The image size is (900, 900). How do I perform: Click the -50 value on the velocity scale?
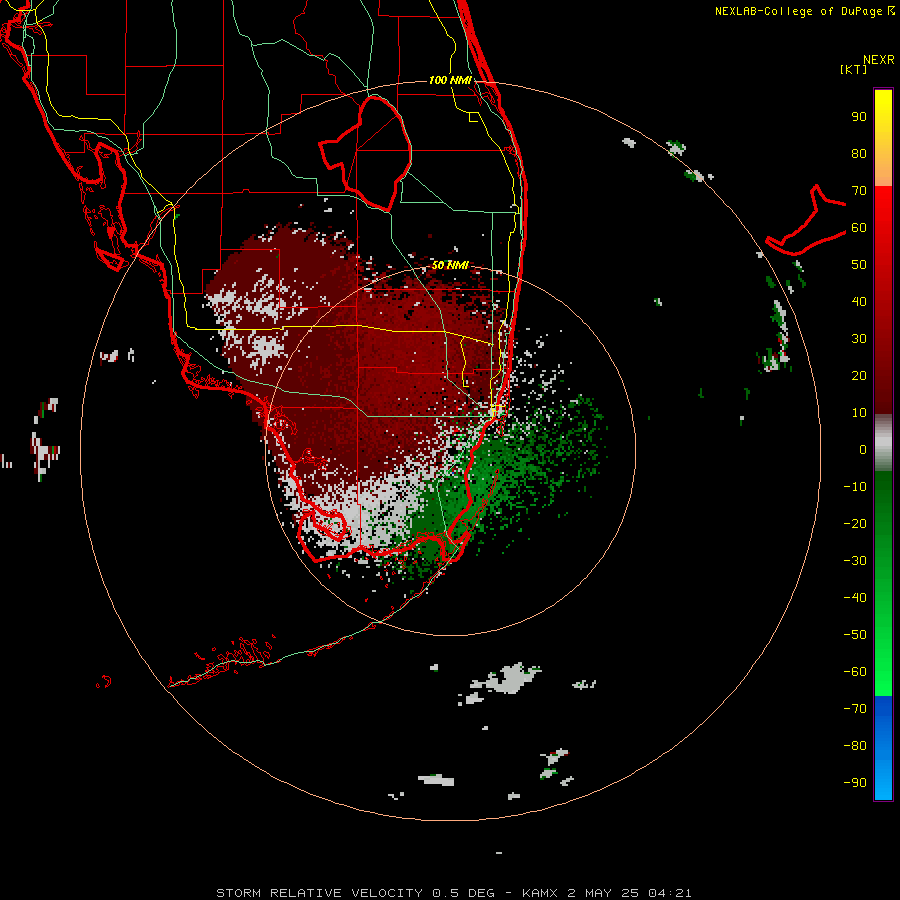(855, 634)
